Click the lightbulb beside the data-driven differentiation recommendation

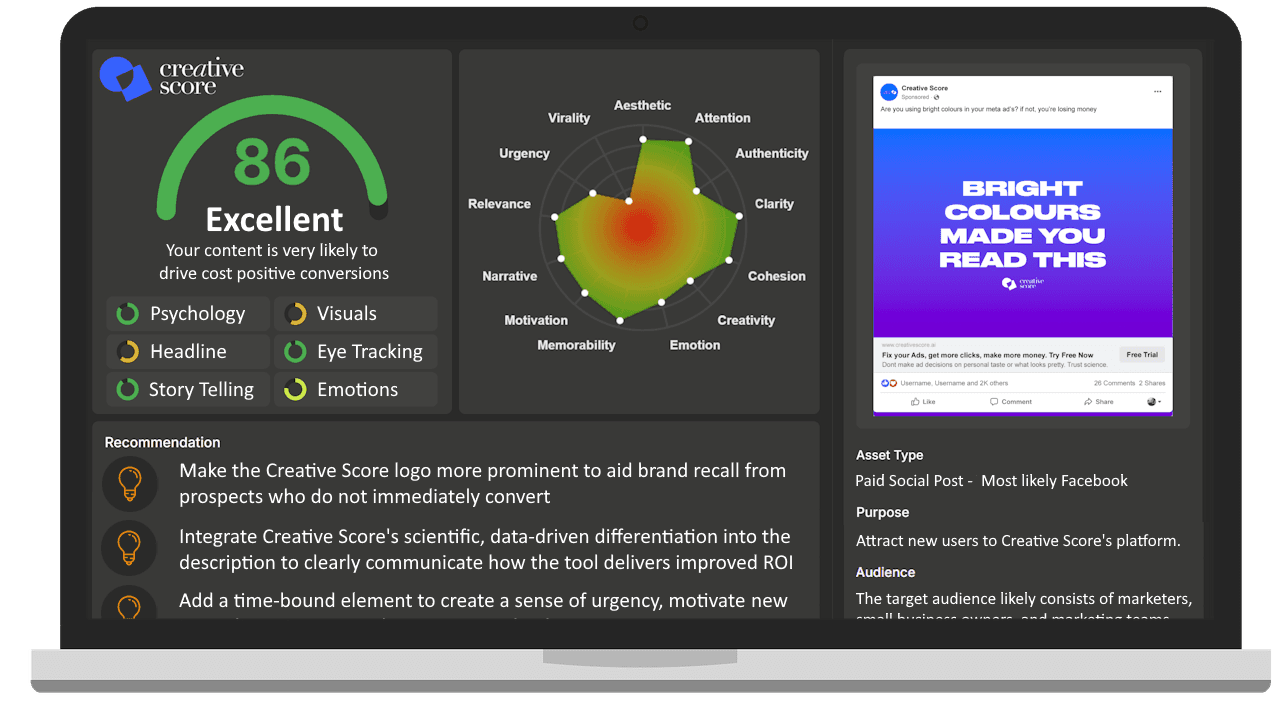click(129, 548)
